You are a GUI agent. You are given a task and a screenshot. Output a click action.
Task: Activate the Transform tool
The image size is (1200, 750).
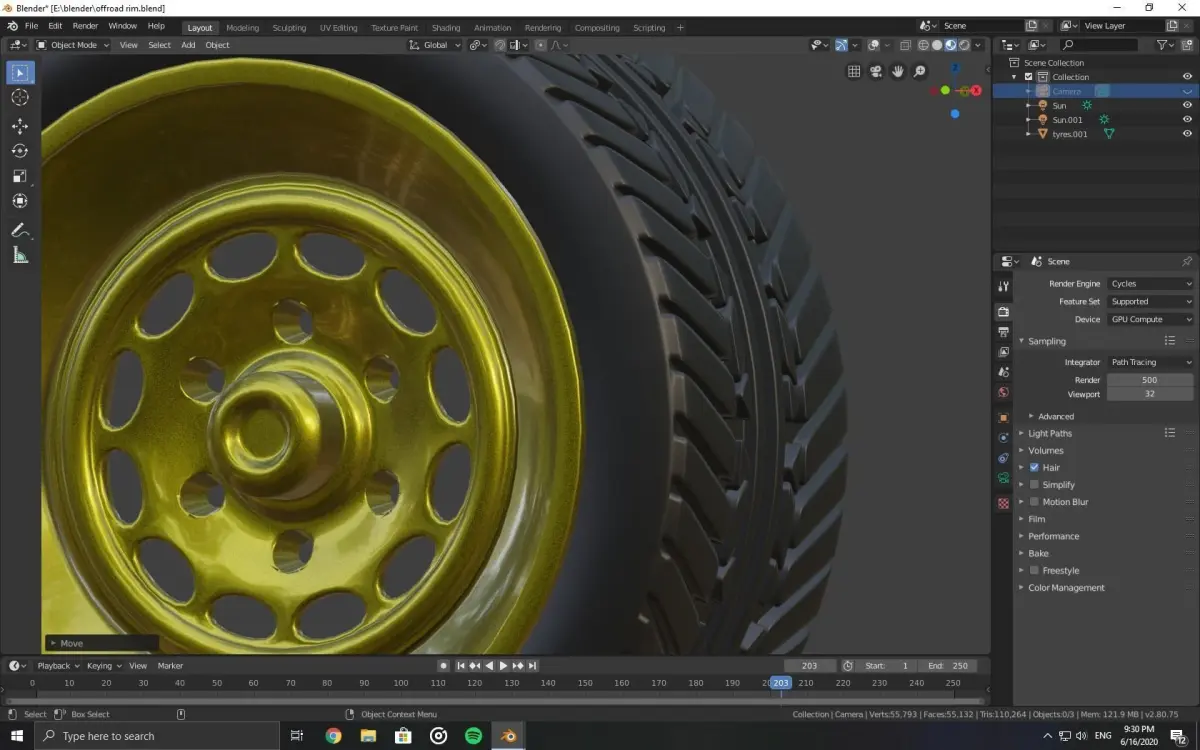pos(20,201)
